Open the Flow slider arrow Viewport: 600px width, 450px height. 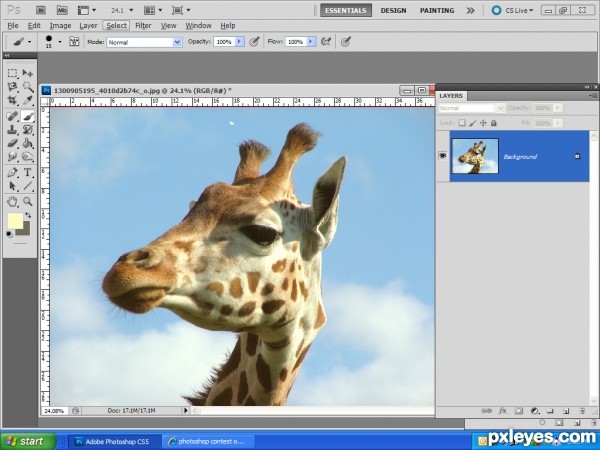[x=311, y=41]
